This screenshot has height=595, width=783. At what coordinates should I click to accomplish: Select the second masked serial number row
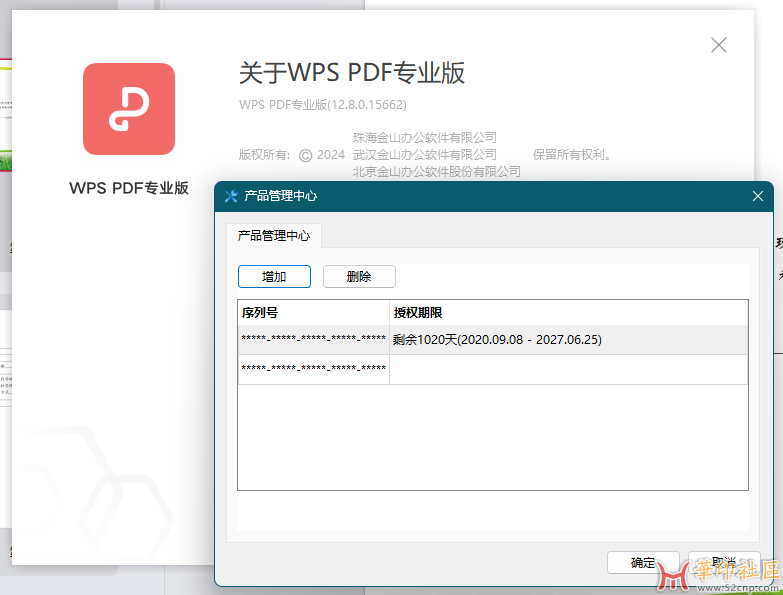click(313, 370)
